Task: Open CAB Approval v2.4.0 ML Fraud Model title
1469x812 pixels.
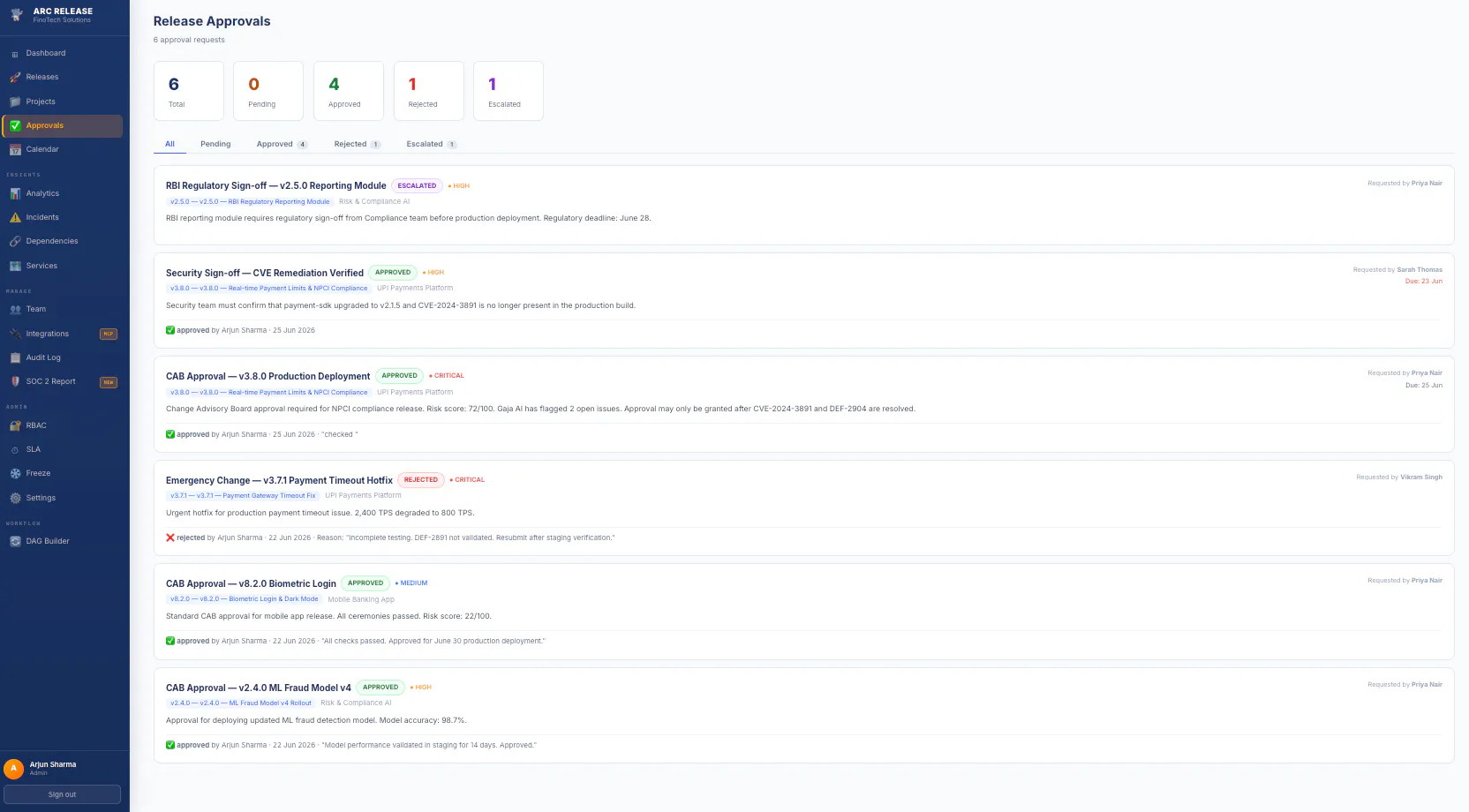Action: (259, 688)
